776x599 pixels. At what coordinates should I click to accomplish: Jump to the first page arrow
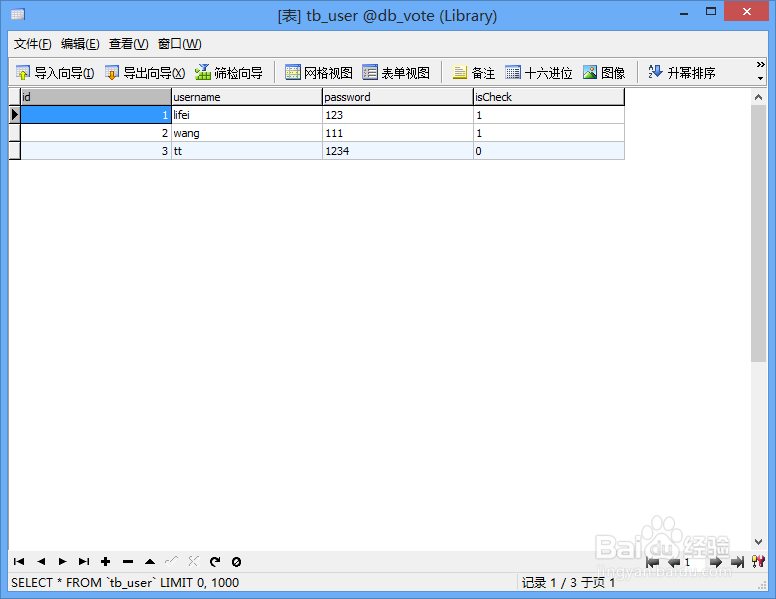(653, 562)
